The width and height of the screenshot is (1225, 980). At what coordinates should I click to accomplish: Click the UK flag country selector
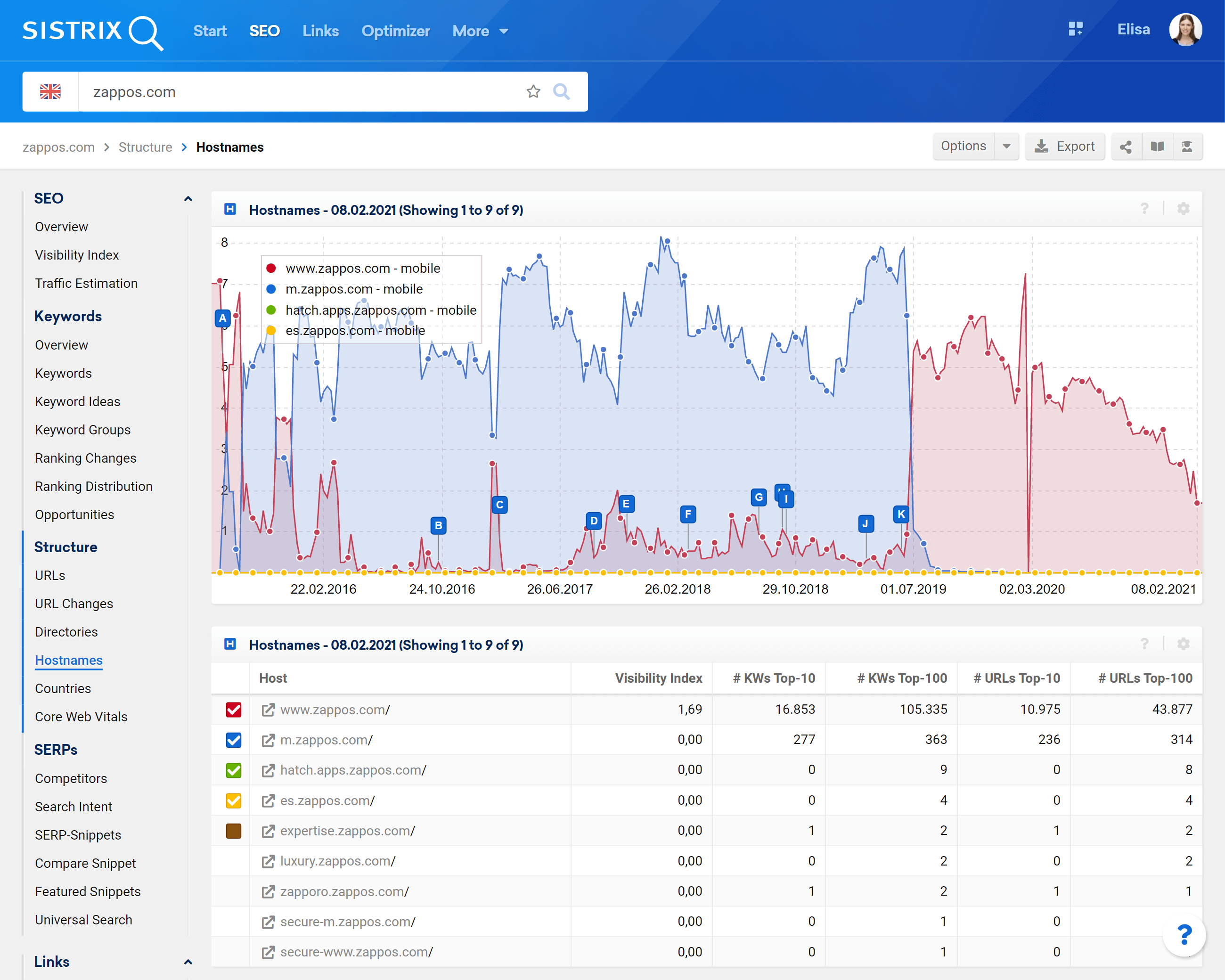point(50,91)
